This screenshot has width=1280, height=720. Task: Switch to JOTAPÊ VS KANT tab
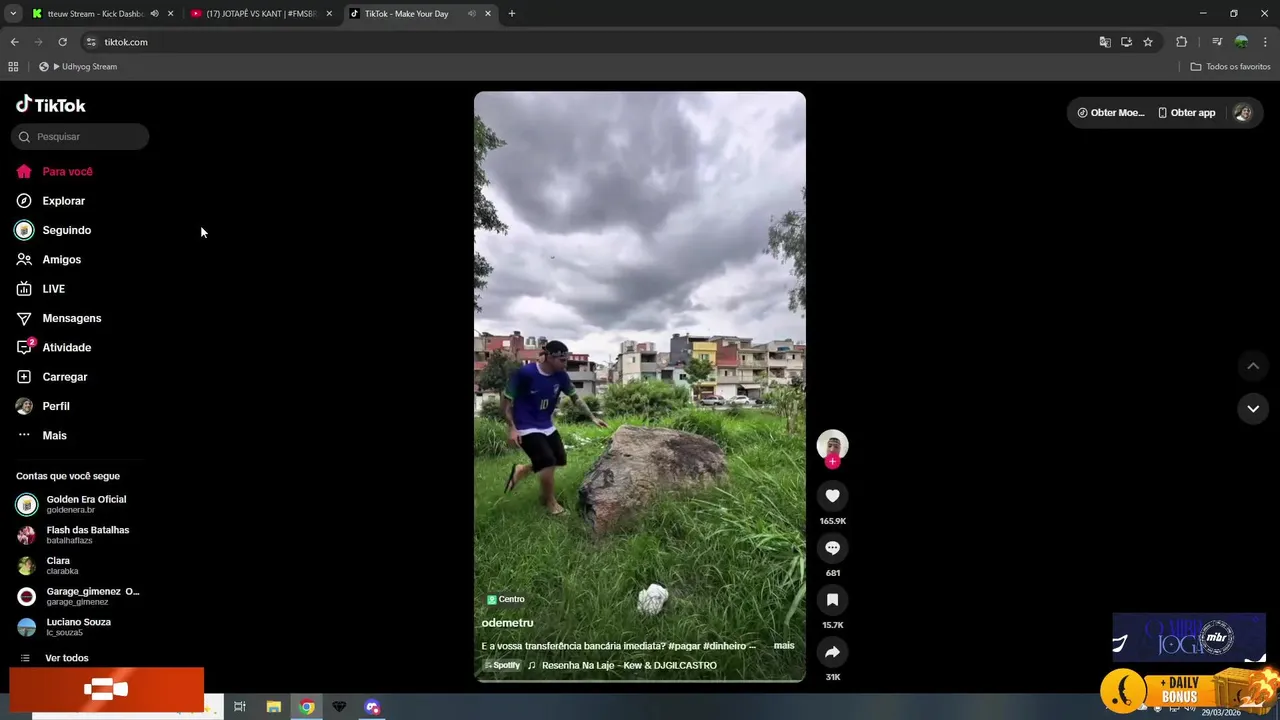[260, 14]
